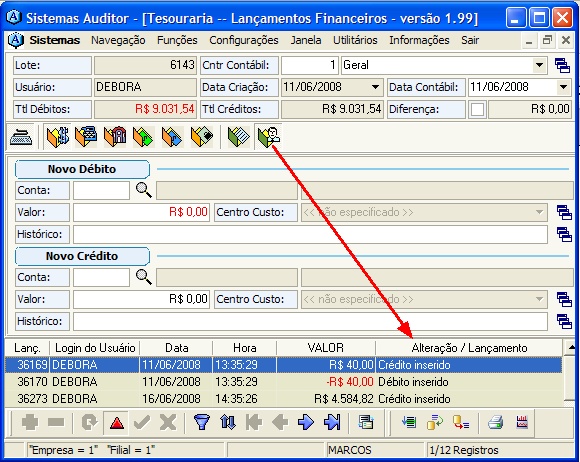Click the debit Histórico input field
This screenshot has width=580, height=462.
(310, 234)
